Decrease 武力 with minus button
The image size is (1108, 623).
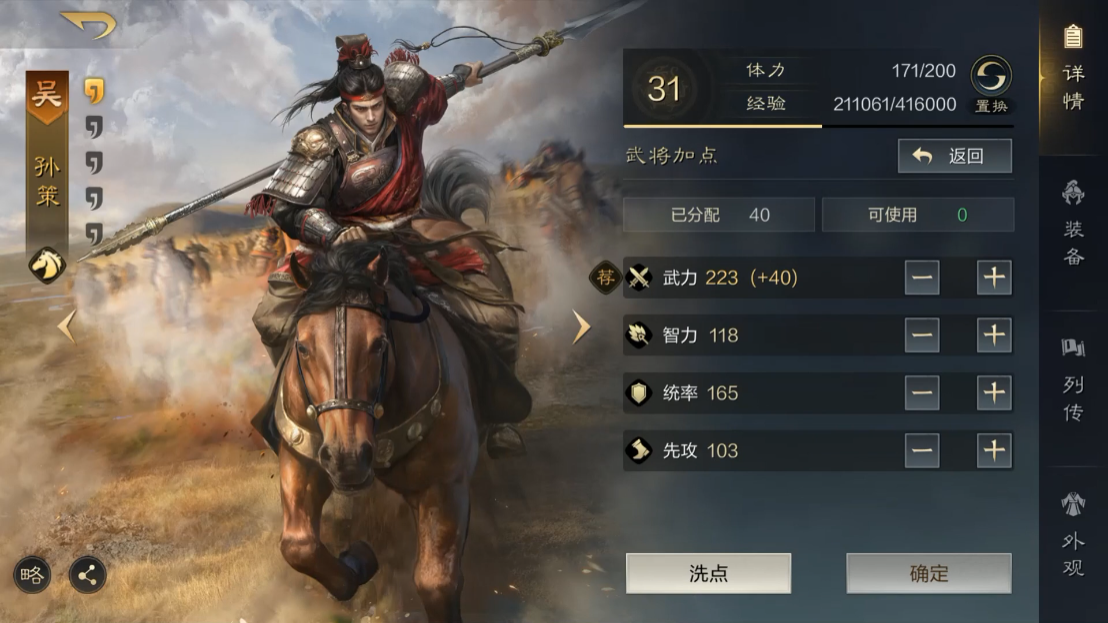coord(922,278)
